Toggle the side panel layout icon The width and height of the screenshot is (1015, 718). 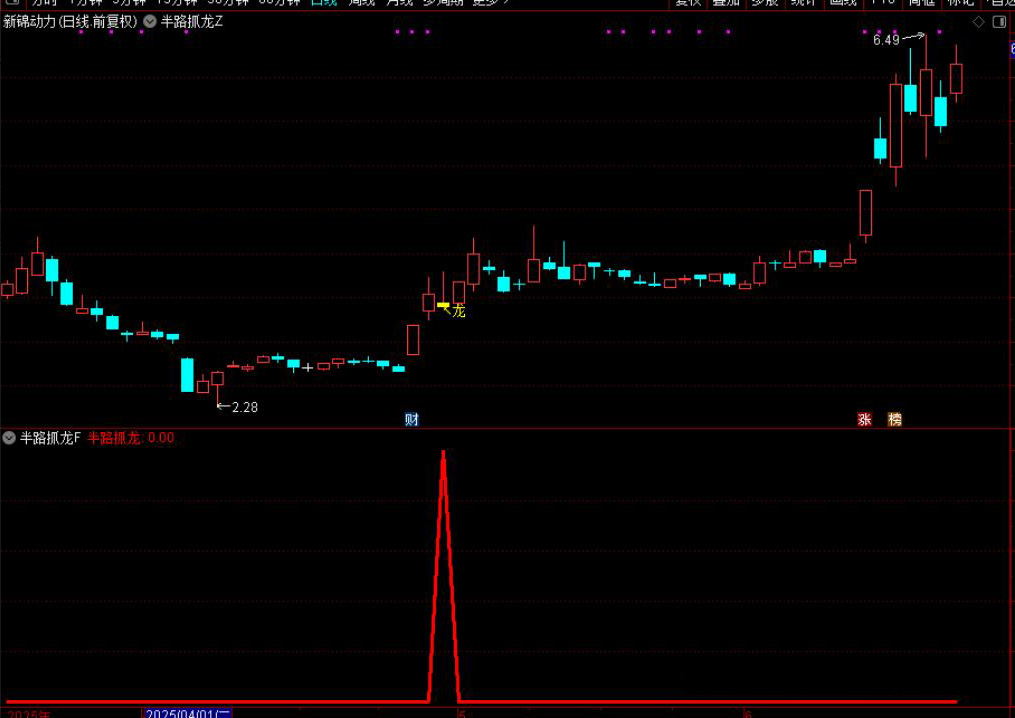click(999, 22)
